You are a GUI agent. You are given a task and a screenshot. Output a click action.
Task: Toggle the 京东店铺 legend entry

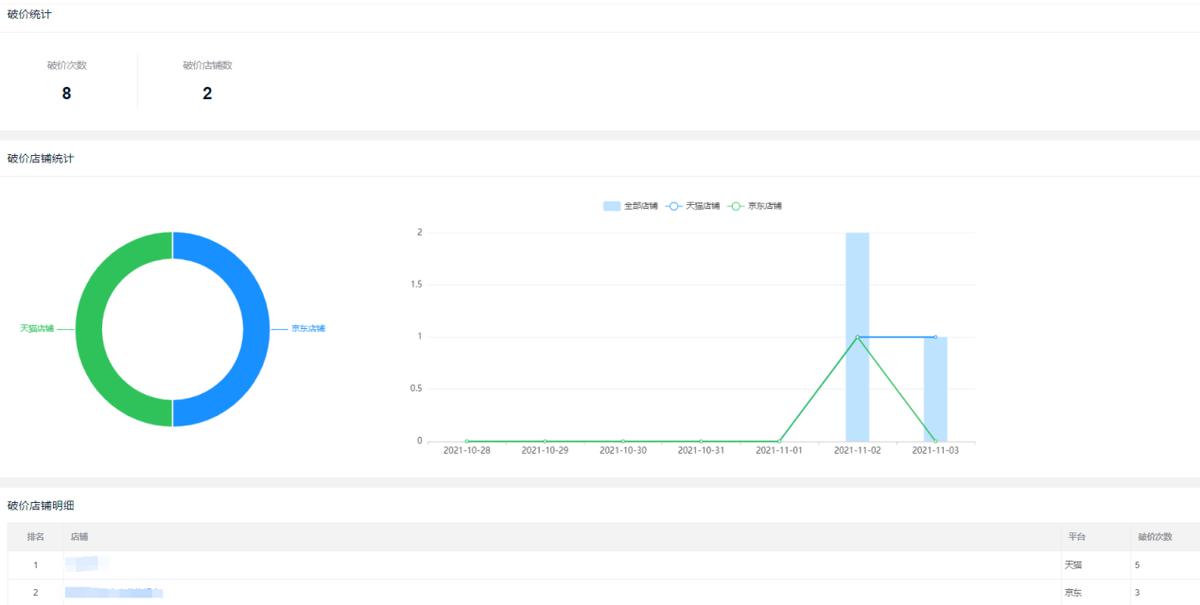[755, 206]
